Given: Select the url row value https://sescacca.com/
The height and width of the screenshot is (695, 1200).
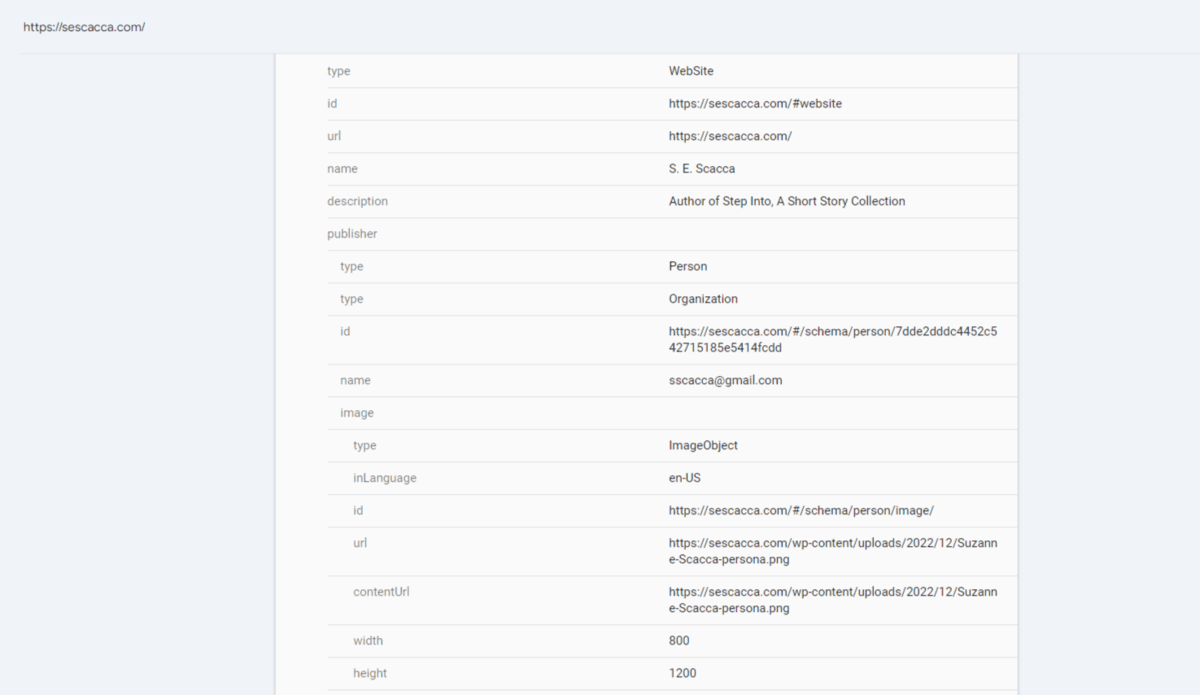Looking at the screenshot, I should 730,136.
